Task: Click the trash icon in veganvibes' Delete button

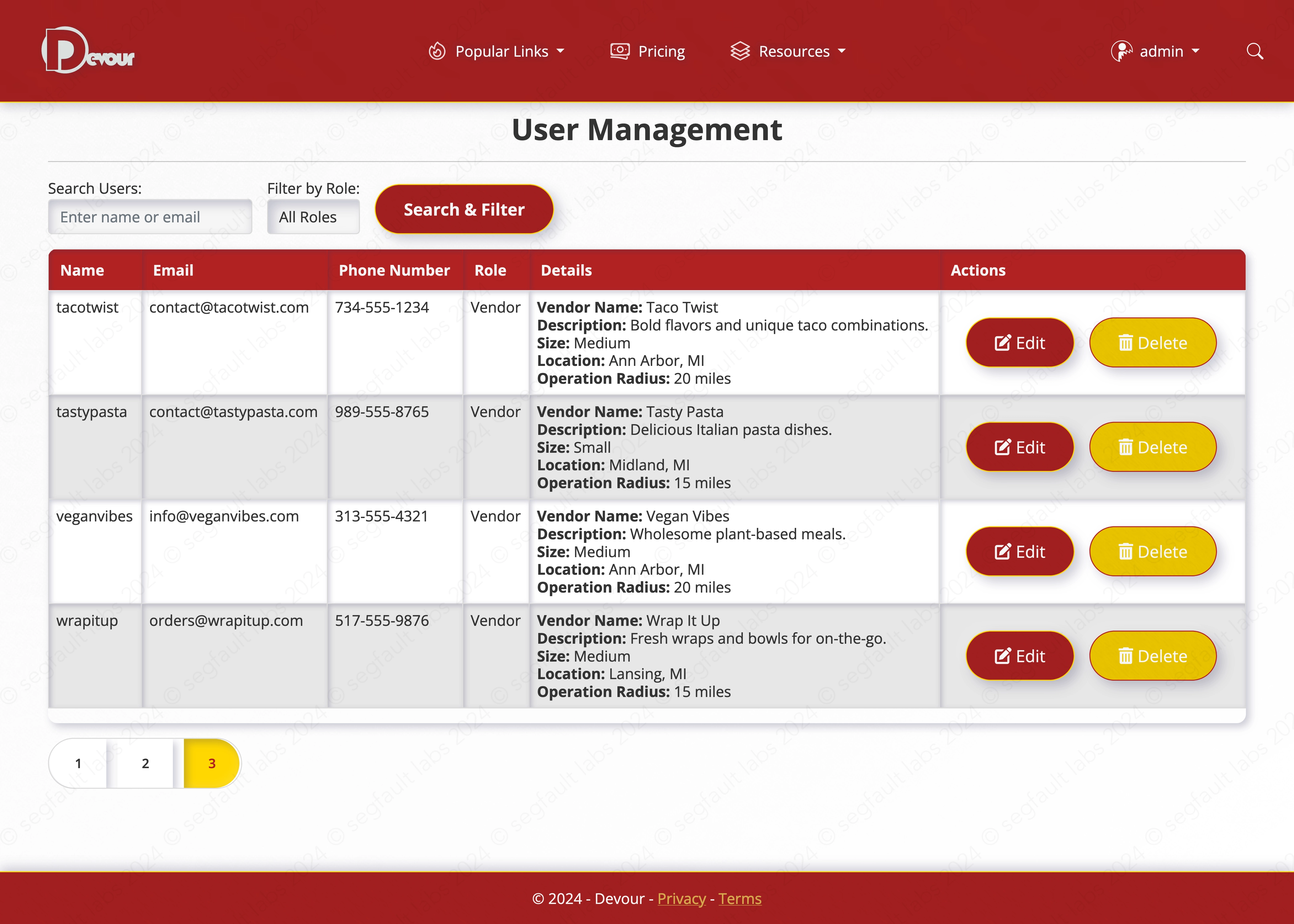Action: [x=1125, y=551]
